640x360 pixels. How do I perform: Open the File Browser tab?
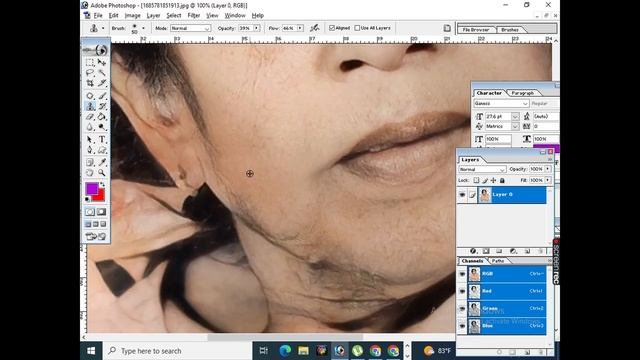476,30
